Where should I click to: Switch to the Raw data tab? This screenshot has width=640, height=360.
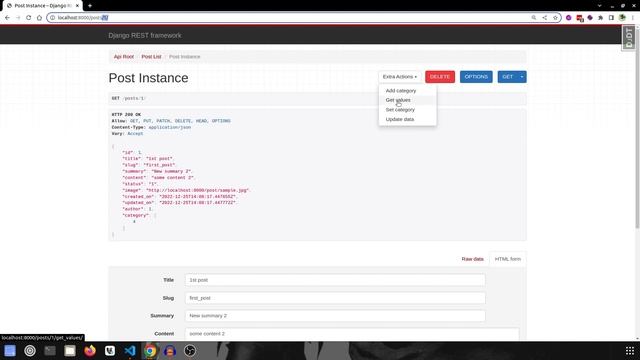click(472, 259)
